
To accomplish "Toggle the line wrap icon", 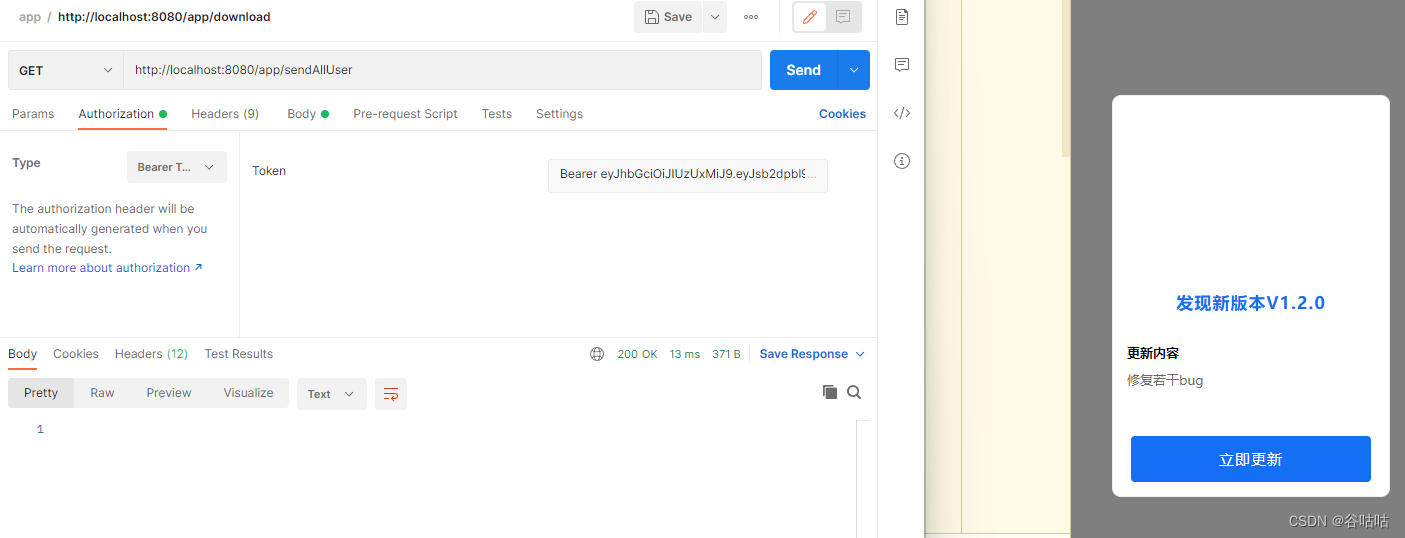I will coord(391,394).
